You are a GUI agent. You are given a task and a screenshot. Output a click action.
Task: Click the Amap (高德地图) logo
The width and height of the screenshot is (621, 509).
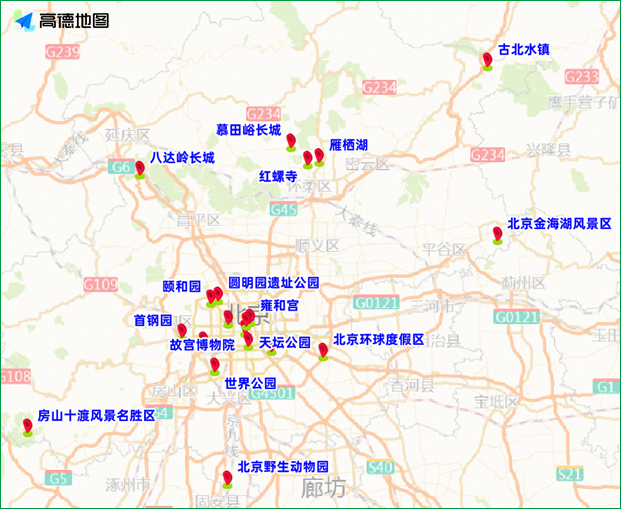click(60, 20)
